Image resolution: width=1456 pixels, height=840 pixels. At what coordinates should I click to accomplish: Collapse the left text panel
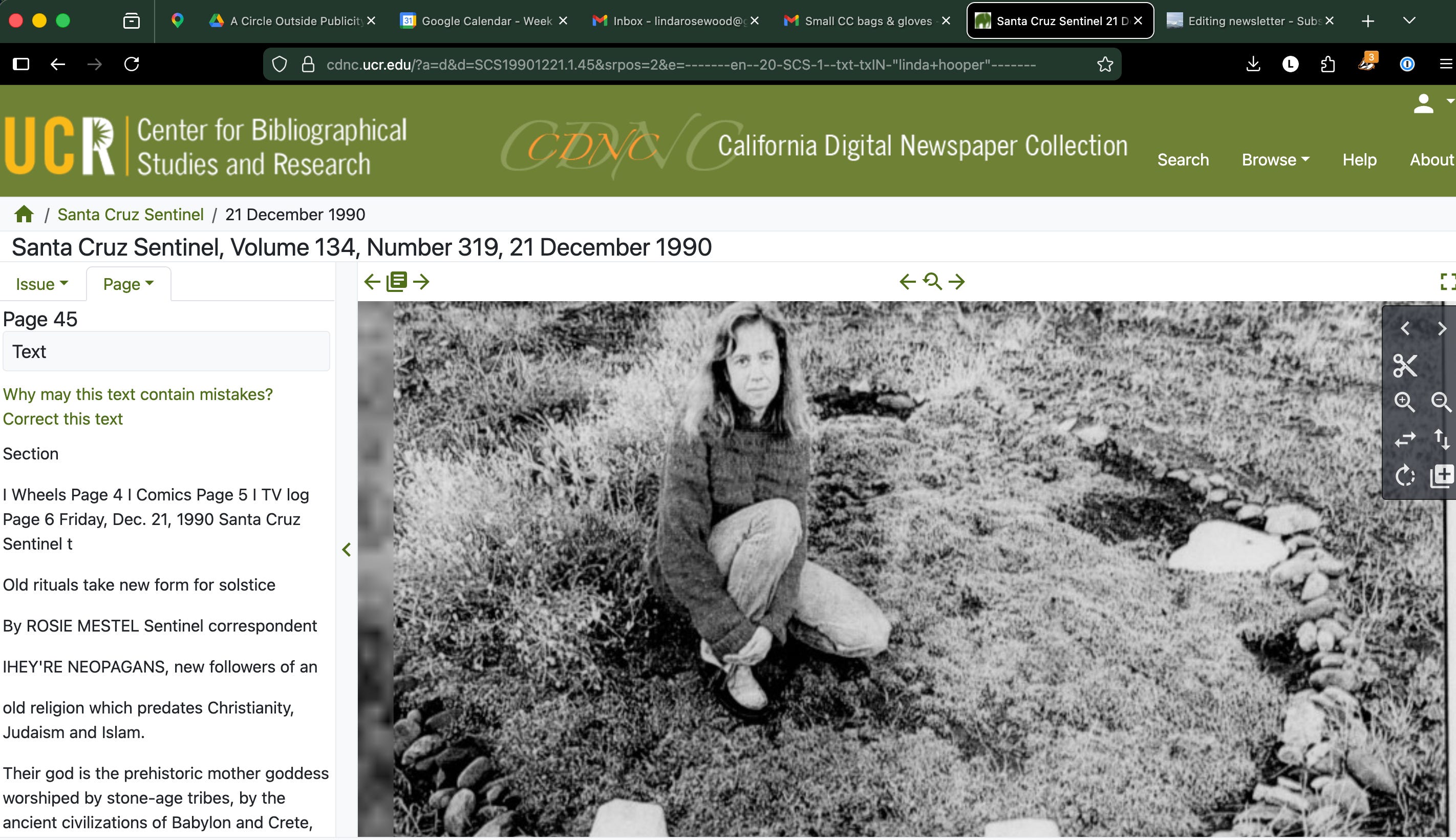click(347, 549)
